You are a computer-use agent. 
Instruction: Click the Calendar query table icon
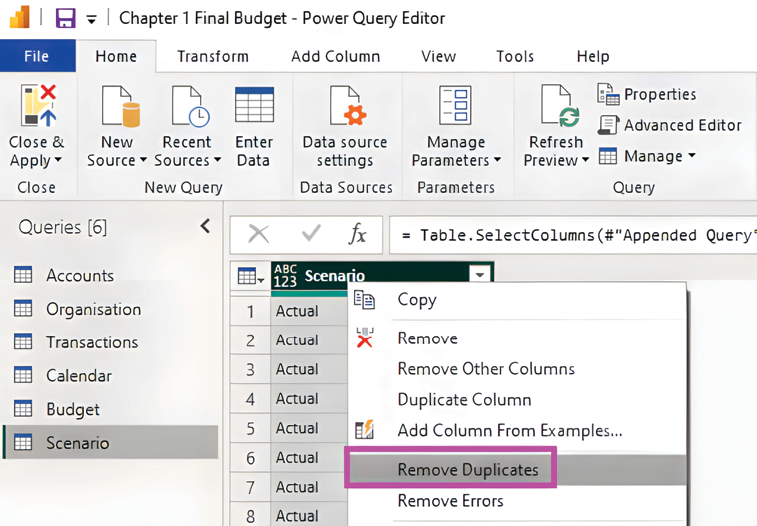click(x=23, y=375)
